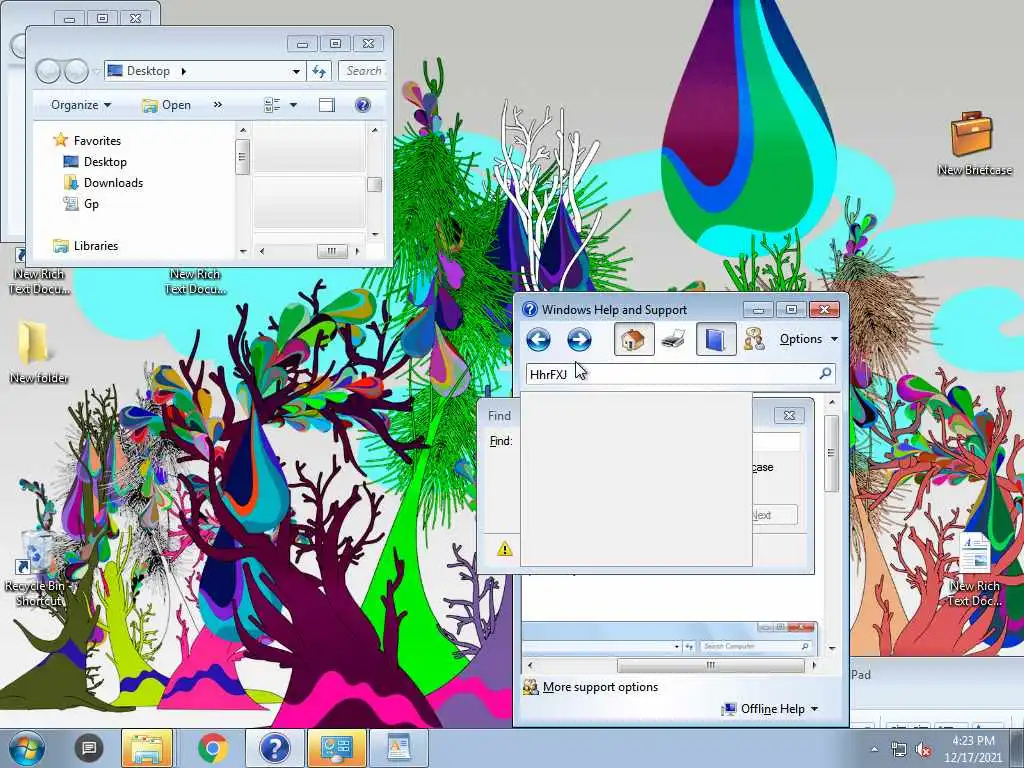Click the refresh button beside address bar
The width and height of the screenshot is (1024, 768).
tap(319, 71)
